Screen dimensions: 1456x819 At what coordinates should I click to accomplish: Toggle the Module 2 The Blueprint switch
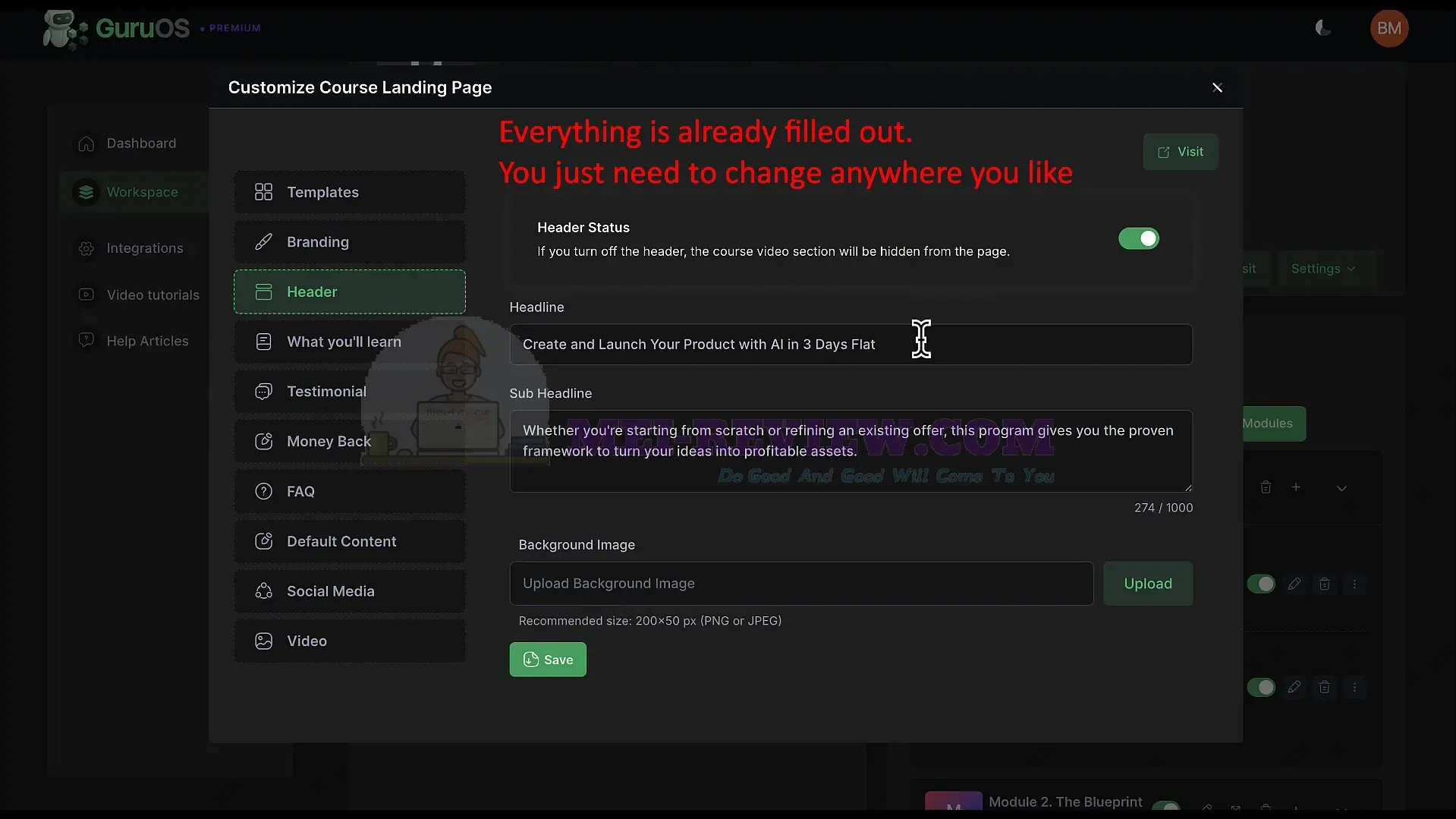pyautogui.click(x=1165, y=806)
